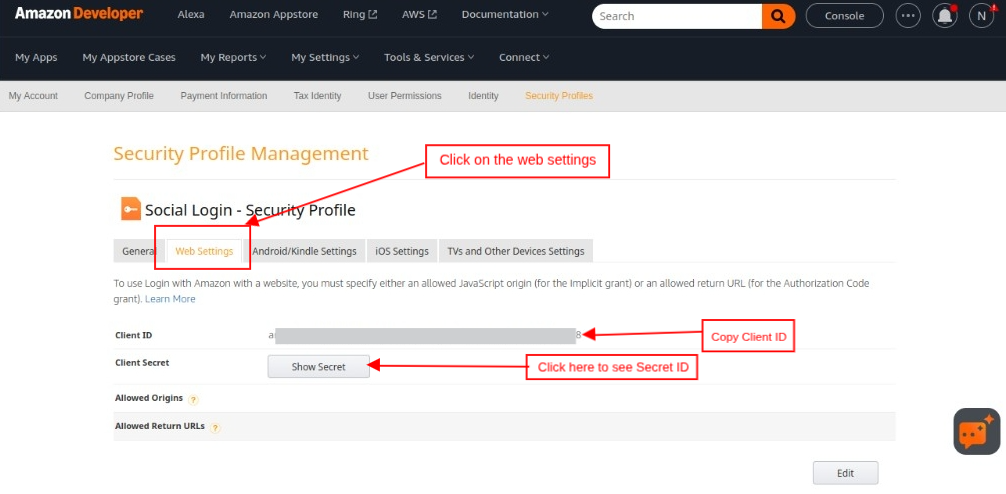
Task: Click the Amazon Developer logo
Action: coord(79,14)
